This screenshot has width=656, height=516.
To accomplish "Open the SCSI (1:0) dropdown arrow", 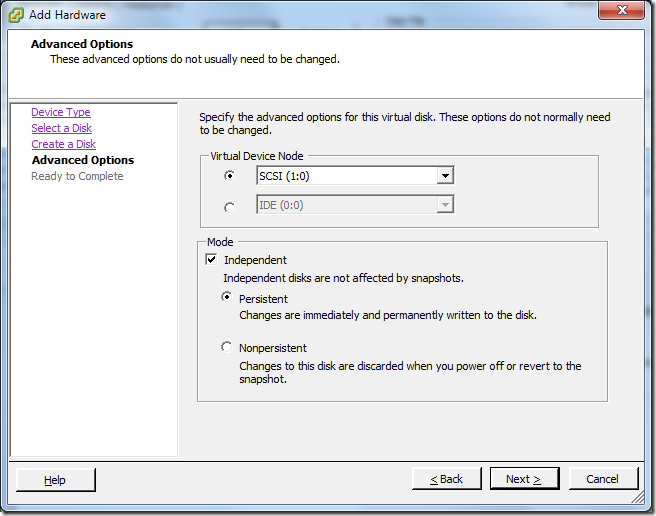I will 445,175.
